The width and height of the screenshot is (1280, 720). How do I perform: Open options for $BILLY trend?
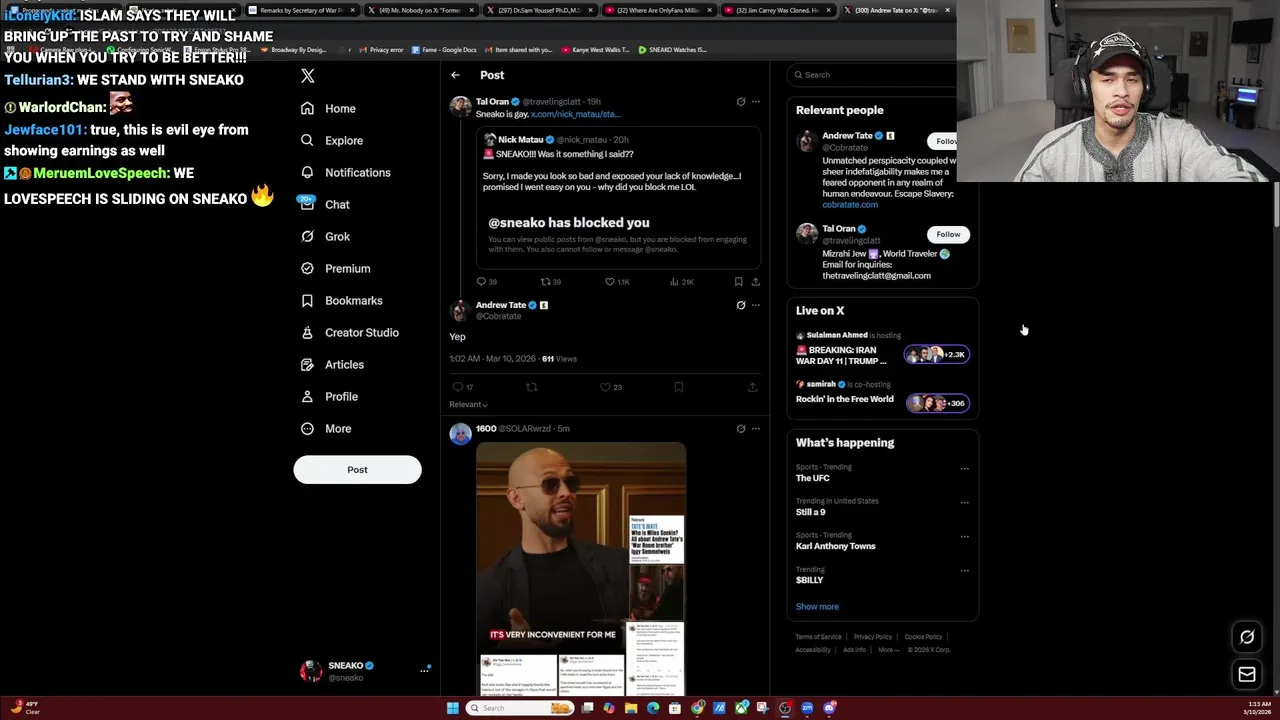[964, 570]
